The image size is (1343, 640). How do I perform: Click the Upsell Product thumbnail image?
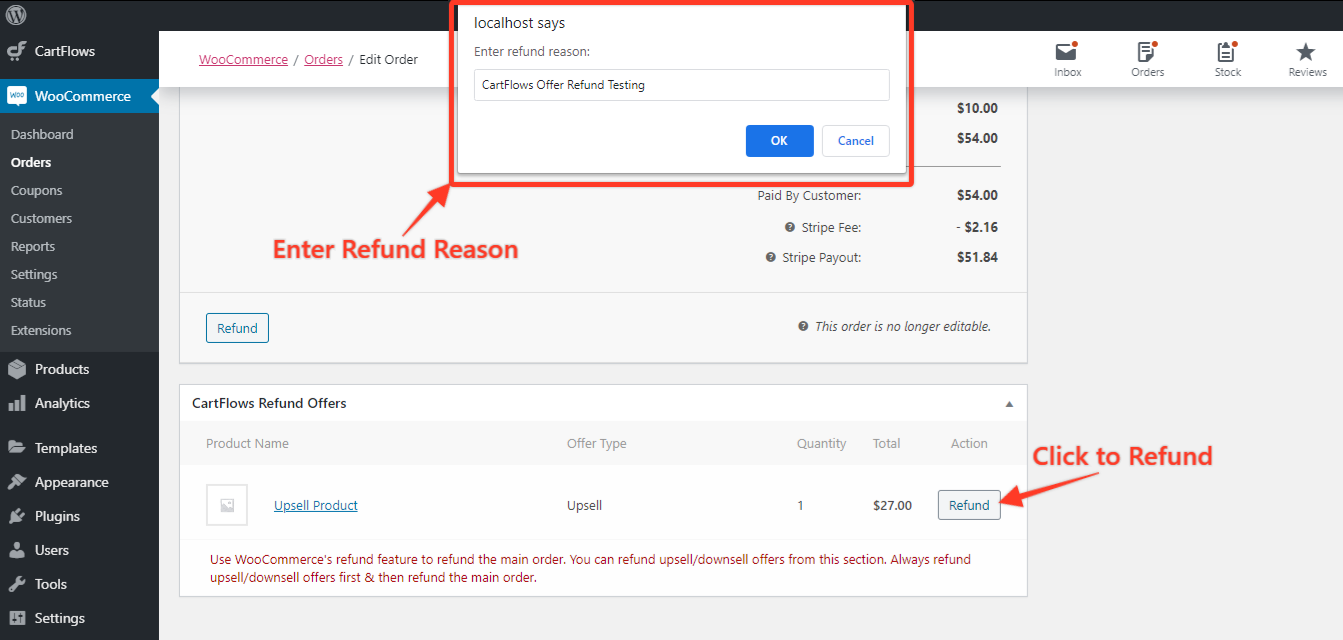[x=227, y=505]
